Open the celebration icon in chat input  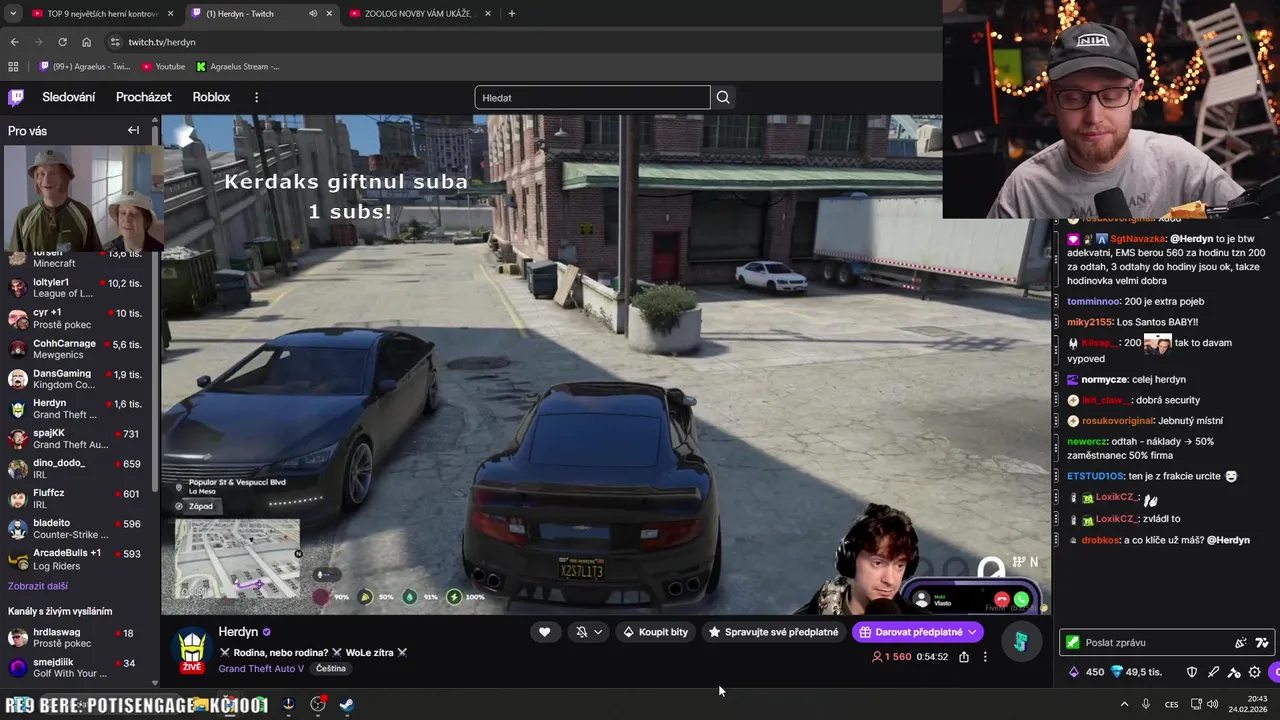[x=1241, y=643]
